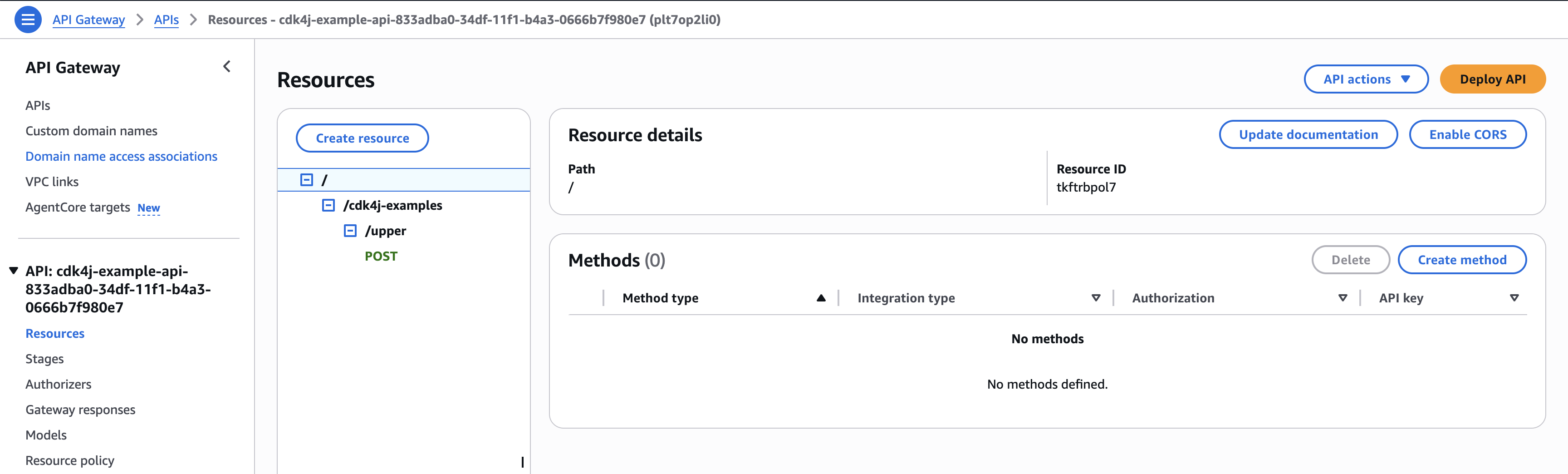Open APIs in the sidebar
This screenshot has height=474, width=1568.
[x=38, y=105]
